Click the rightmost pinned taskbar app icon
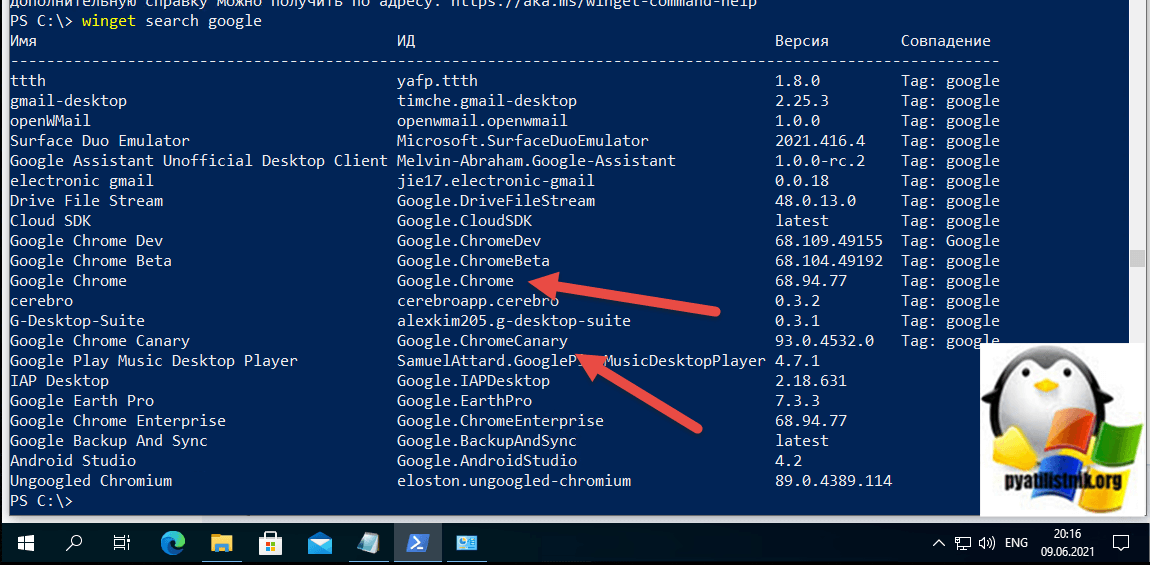The width and height of the screenshot is (1150, 565). (x=466, y=543)
